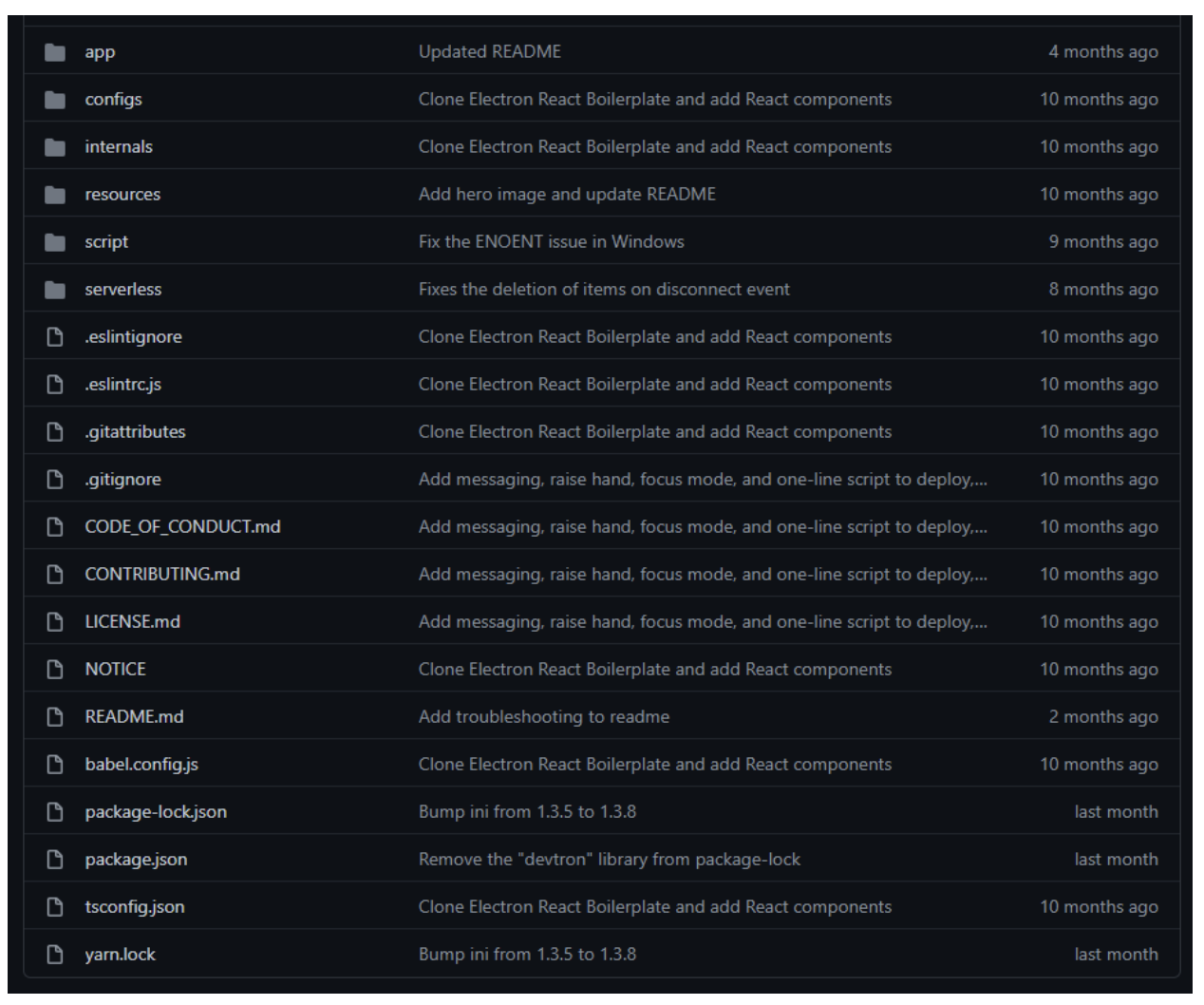Click the file icon next to NOTICE
This screenshot has height=1005, width=1204.
pos(55,670)
